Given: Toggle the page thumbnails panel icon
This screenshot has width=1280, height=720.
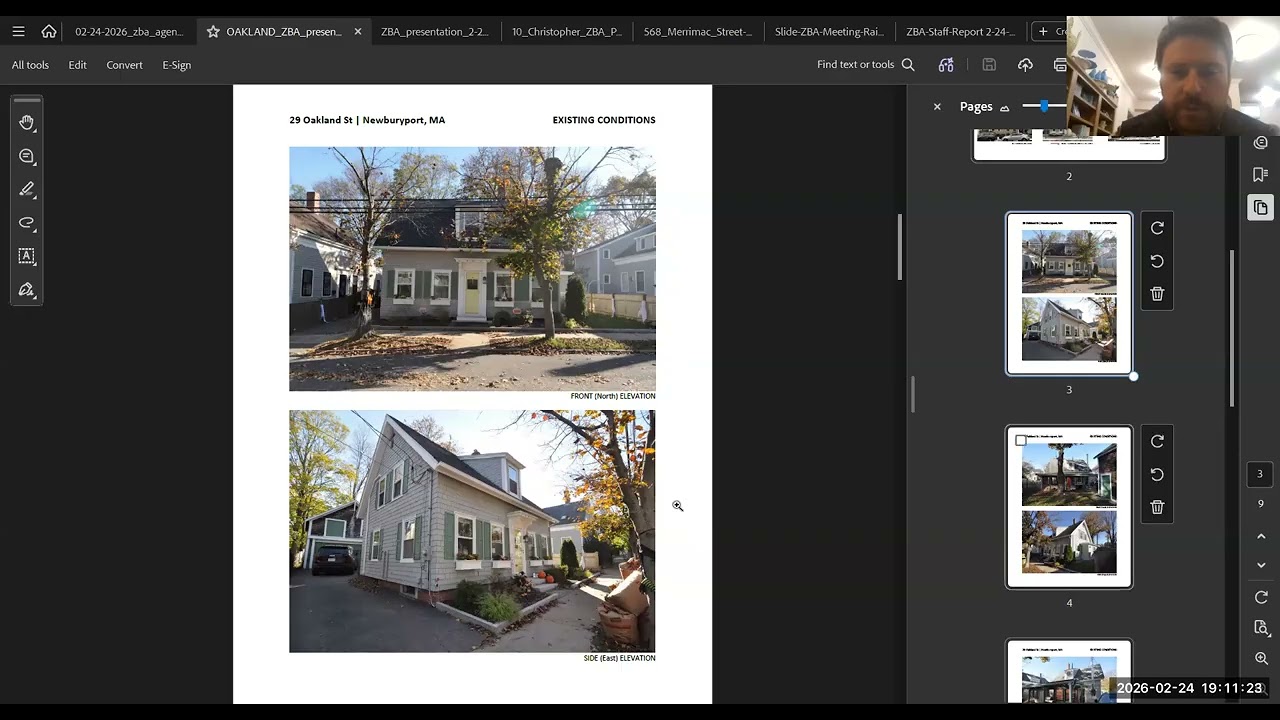Looking at the screenshot, I should coord(1260,207).
